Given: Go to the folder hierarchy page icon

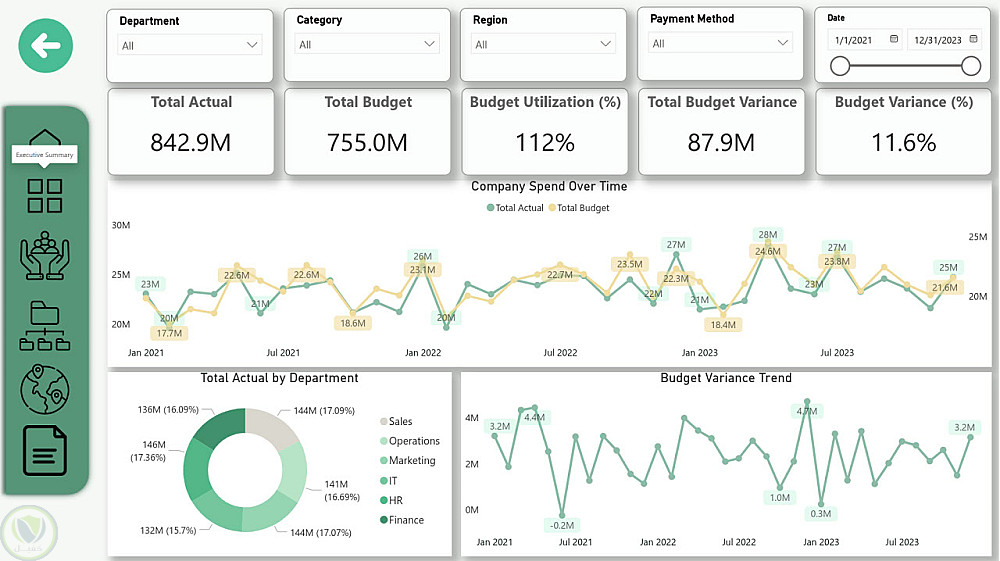Looking at the screenshot, I should coord(45,325).
